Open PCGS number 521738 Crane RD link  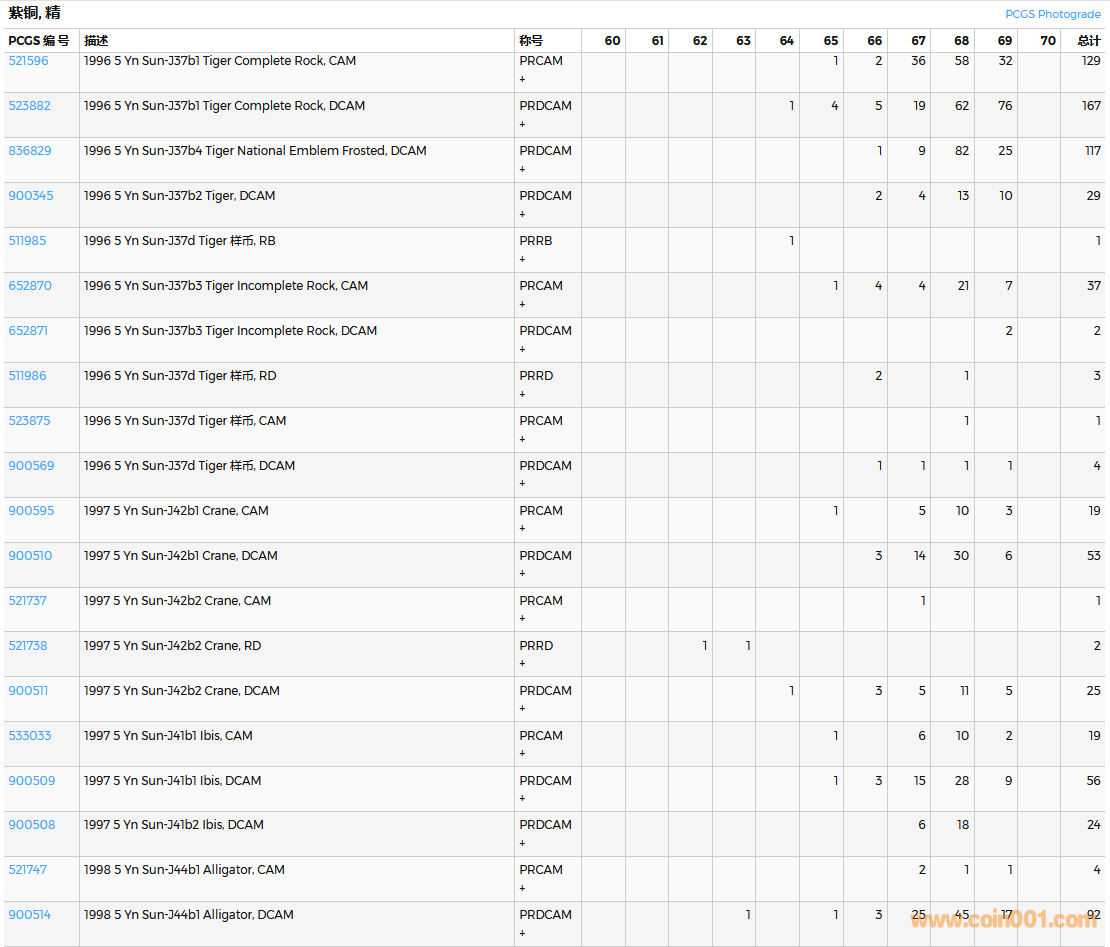coord(27,646)
